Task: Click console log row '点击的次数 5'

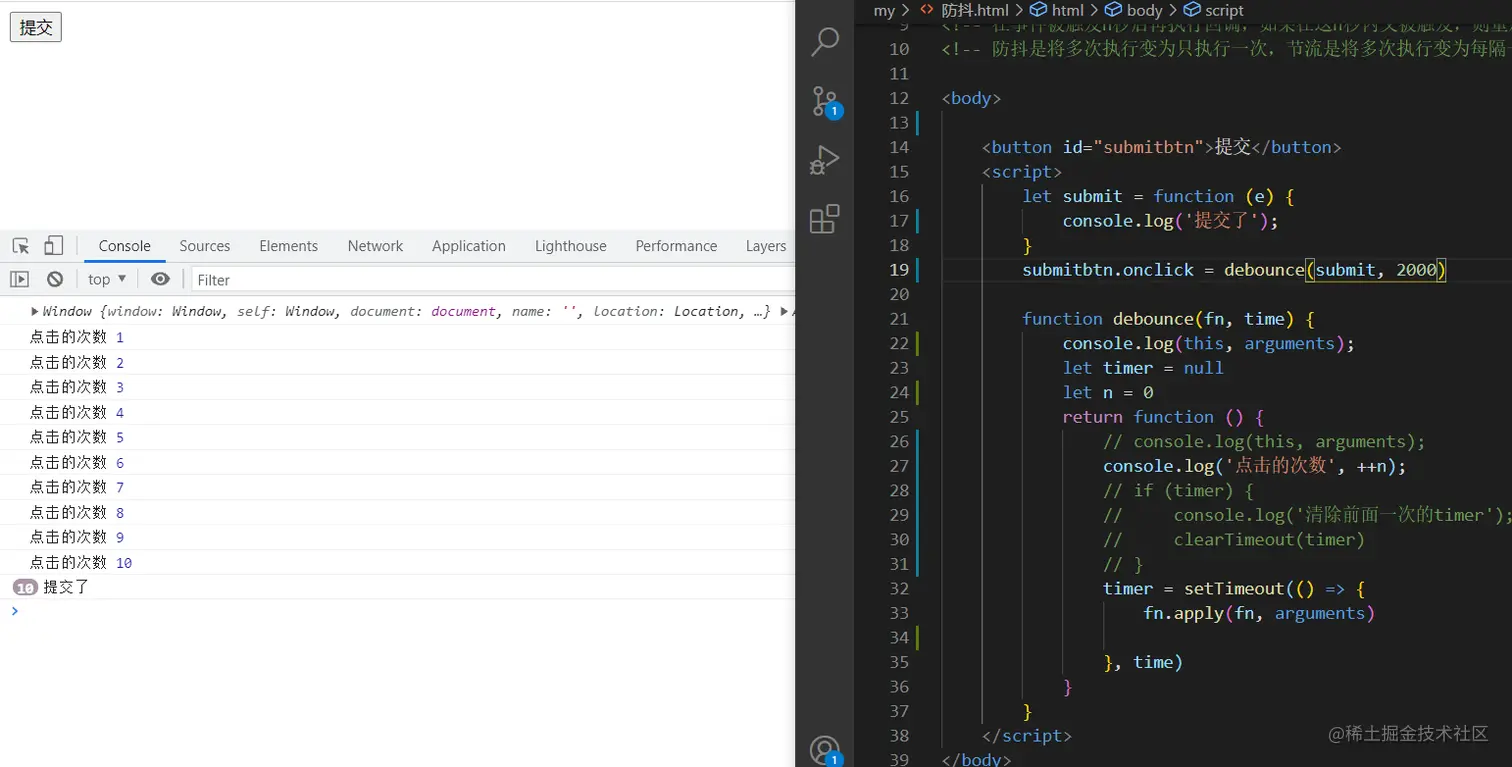Action: (397, 437)
